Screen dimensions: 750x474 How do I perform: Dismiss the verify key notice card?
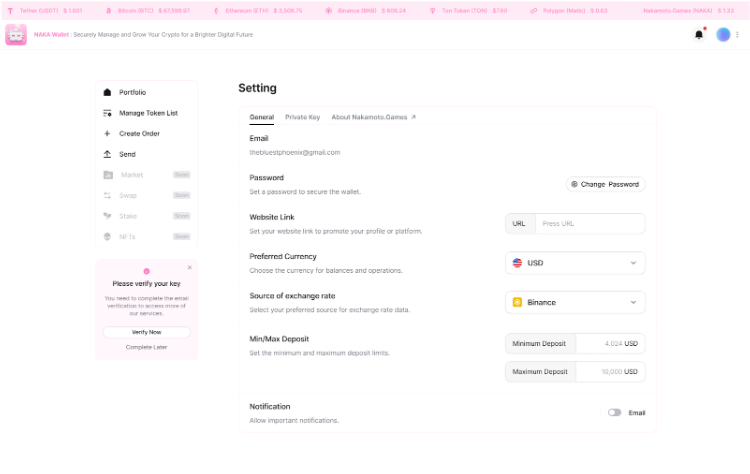[190, 267]
